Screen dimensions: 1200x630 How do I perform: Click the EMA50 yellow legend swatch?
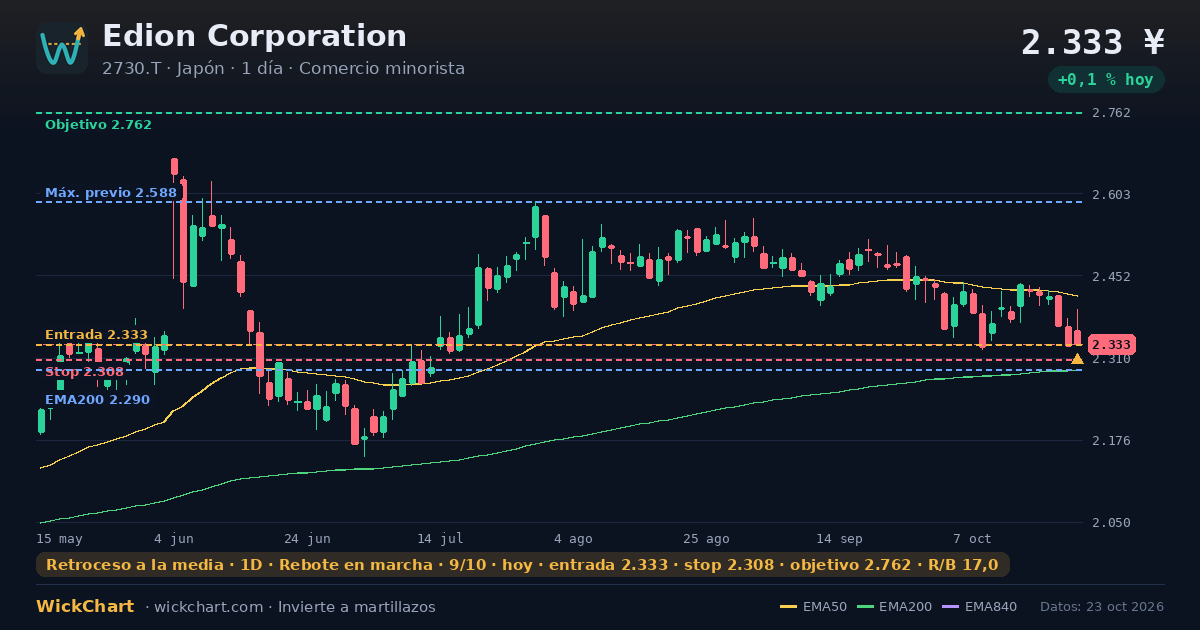788,607
